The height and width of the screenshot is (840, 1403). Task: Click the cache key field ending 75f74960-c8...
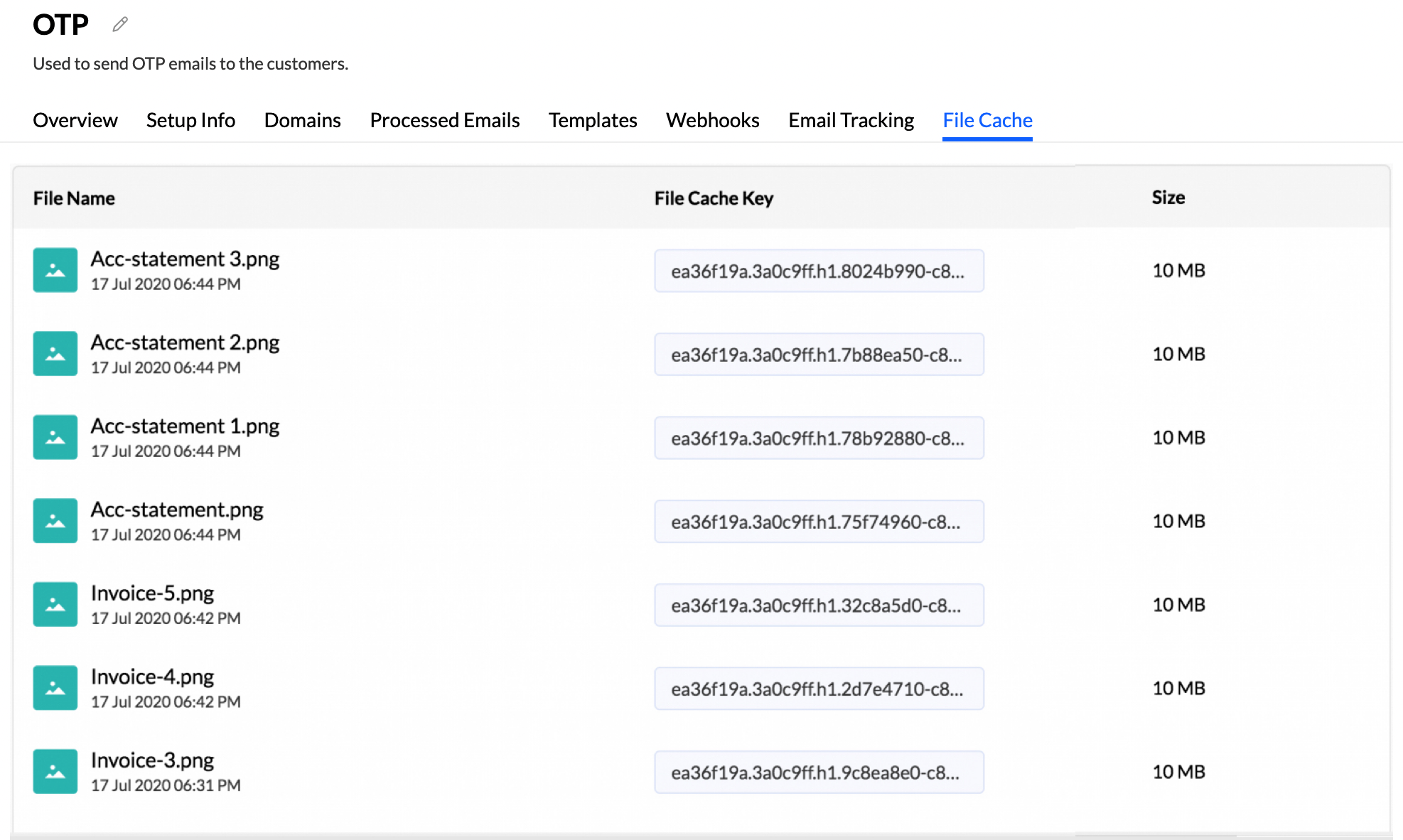click(819, 522)
